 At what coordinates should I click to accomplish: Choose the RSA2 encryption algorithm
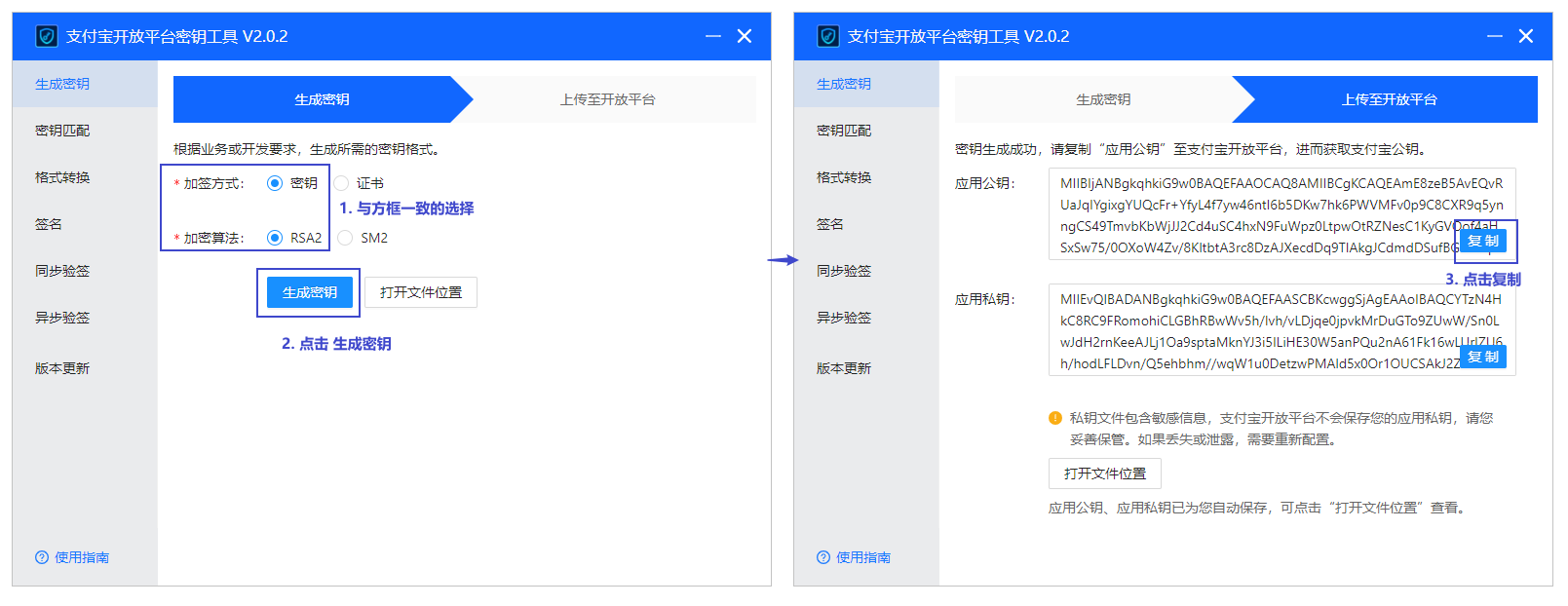point(275,238)
